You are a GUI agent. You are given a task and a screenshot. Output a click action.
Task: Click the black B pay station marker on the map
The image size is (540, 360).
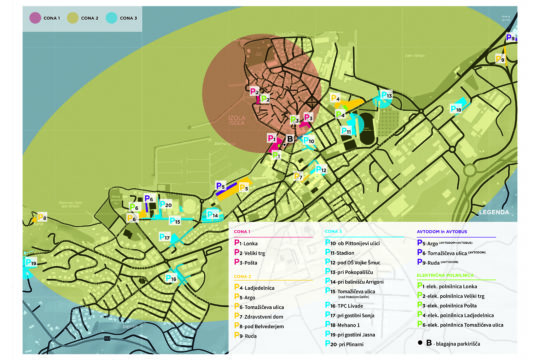tap(290, 139)
